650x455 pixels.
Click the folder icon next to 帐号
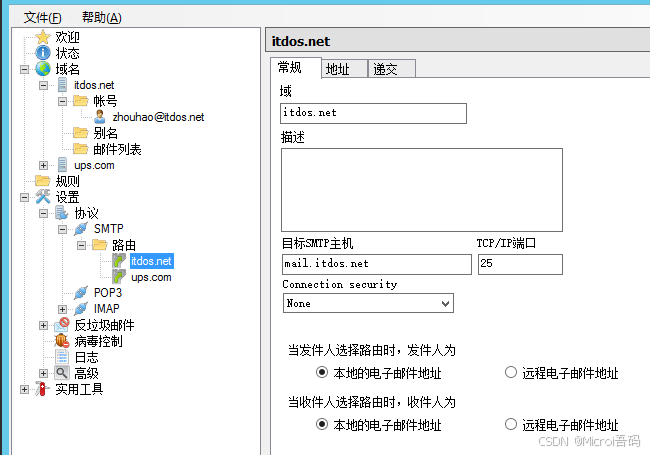click(x=81, y=101)
